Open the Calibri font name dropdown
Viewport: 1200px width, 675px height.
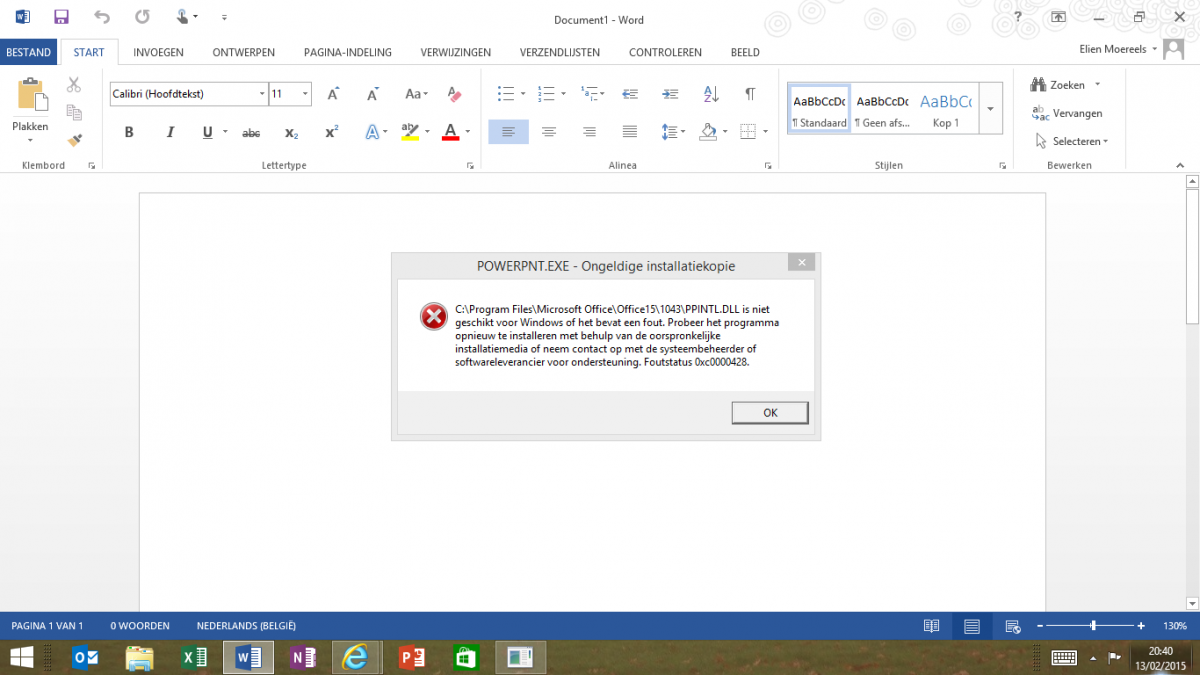click(262, 94)
